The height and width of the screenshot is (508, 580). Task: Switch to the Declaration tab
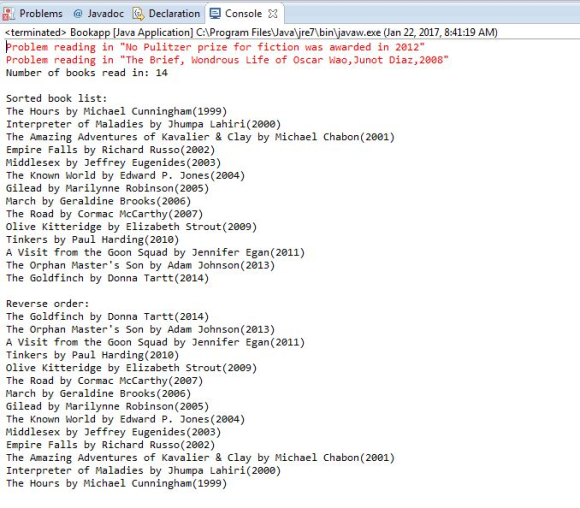click(x=174, y=14)
